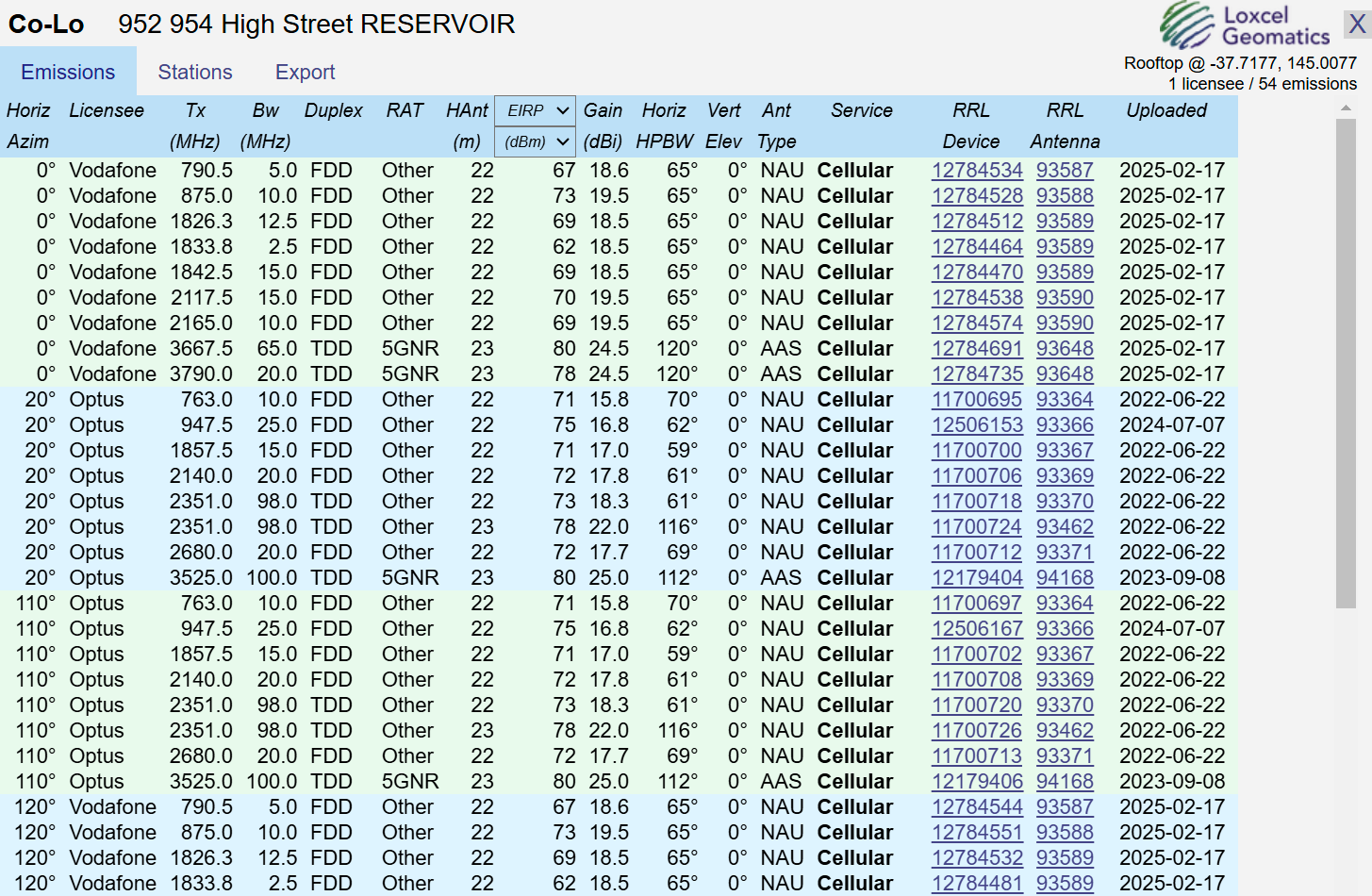The image size is (1372, 896).
Task: Click the RAT column header
Action: (405, 110)
